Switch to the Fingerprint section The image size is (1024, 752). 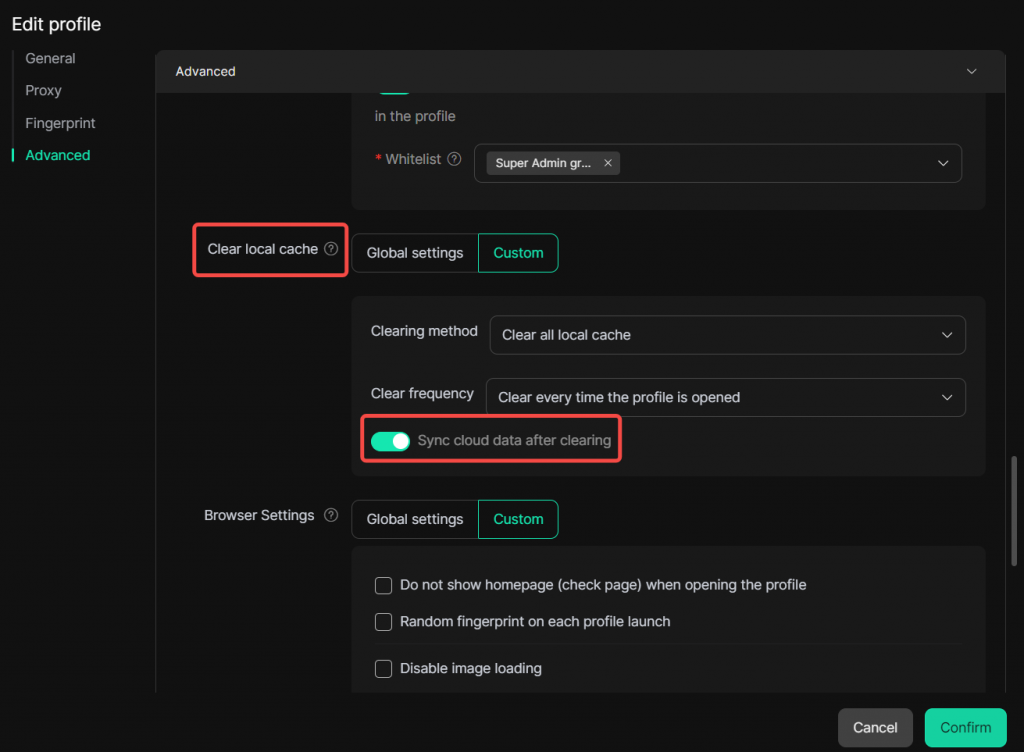[60, 123]
